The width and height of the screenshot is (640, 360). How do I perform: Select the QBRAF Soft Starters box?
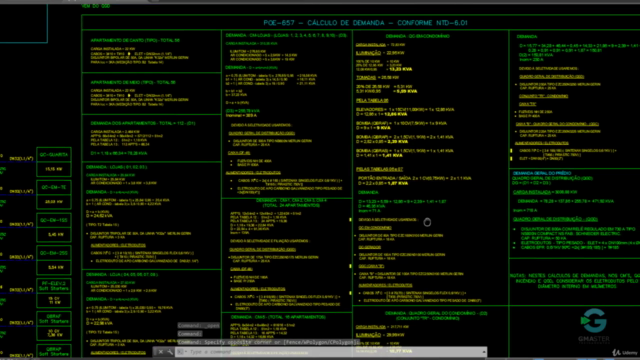54,319
